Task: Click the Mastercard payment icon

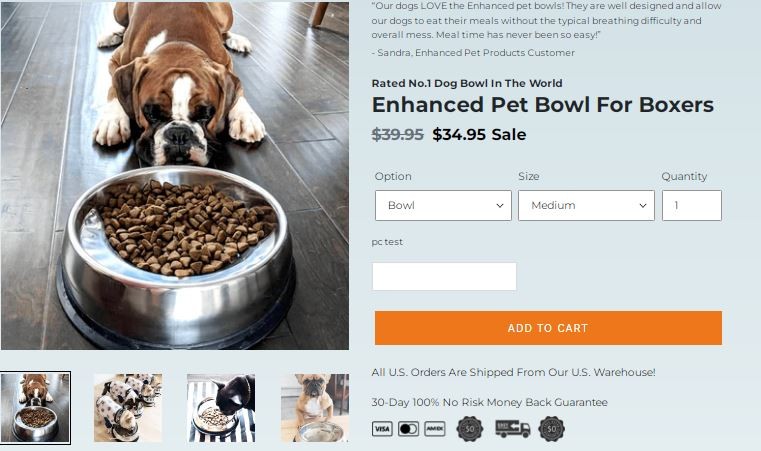Action: 408,429
